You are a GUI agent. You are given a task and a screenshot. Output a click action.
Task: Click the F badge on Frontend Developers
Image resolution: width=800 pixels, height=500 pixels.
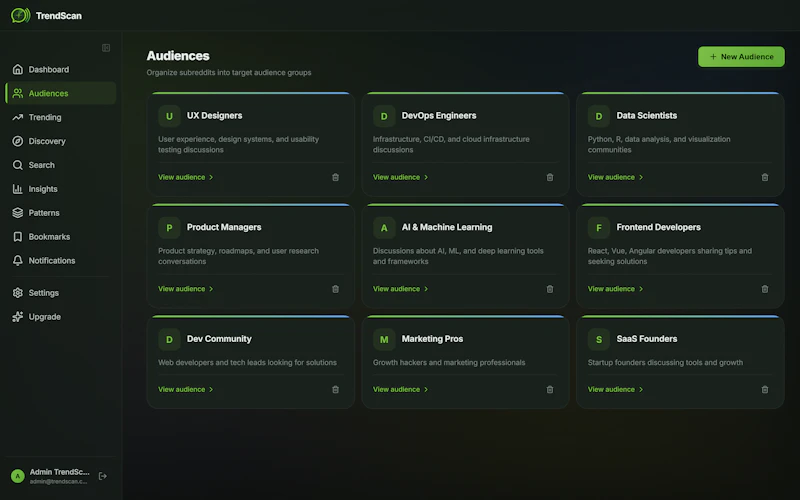click(598, 228)
